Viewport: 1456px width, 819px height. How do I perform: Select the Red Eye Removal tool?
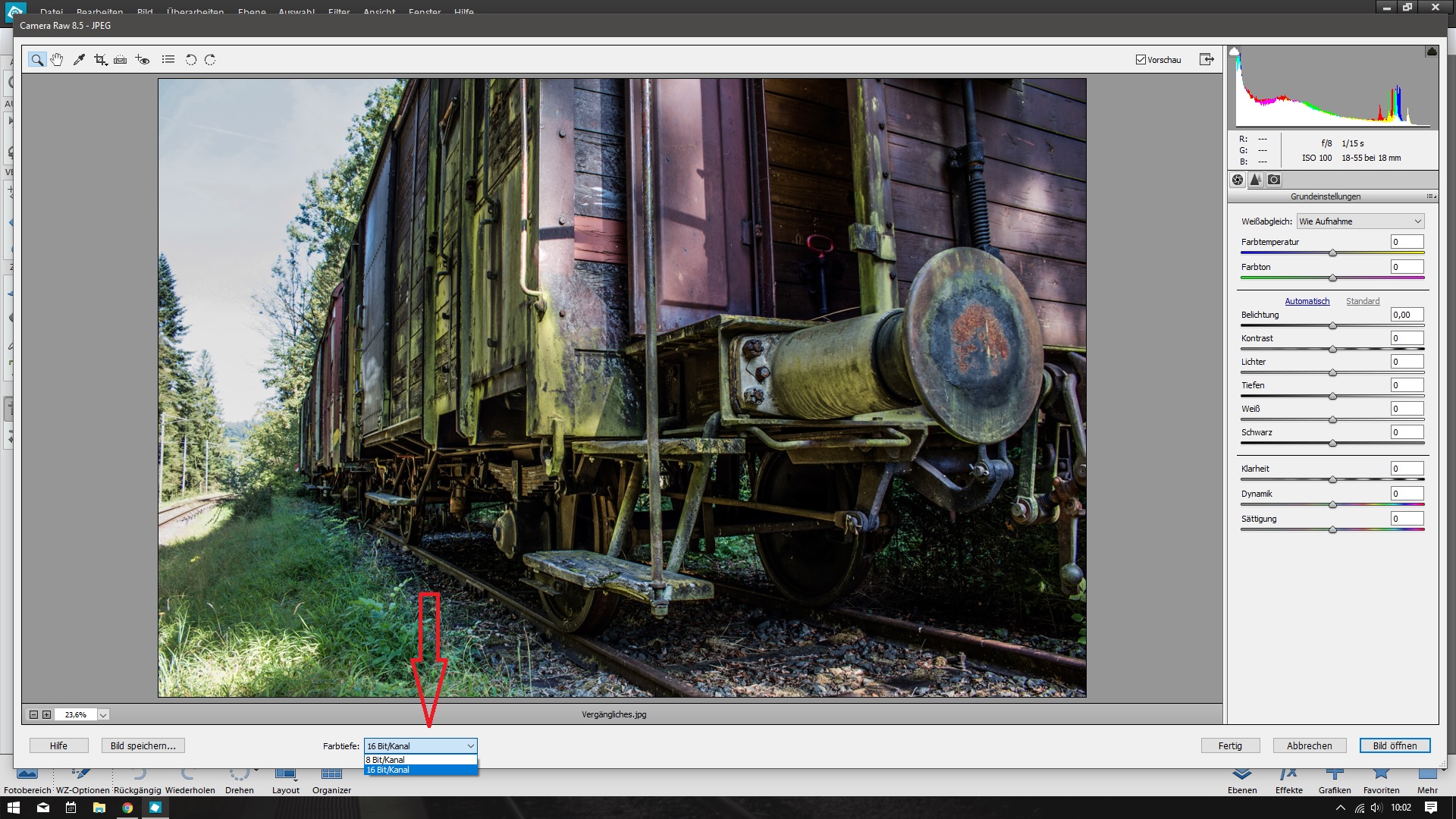point(143,60)
